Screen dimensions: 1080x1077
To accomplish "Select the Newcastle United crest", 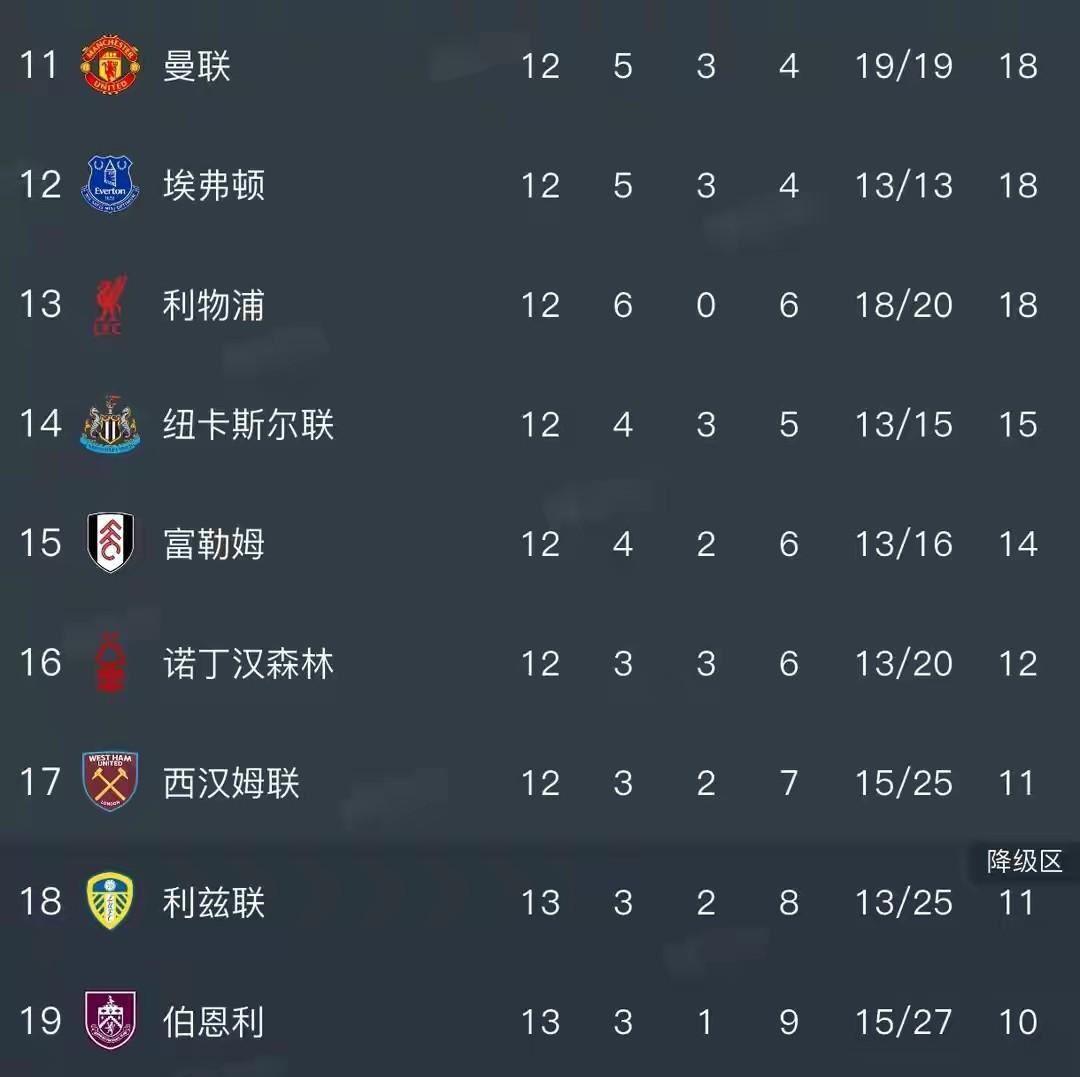I will [110, 425].
